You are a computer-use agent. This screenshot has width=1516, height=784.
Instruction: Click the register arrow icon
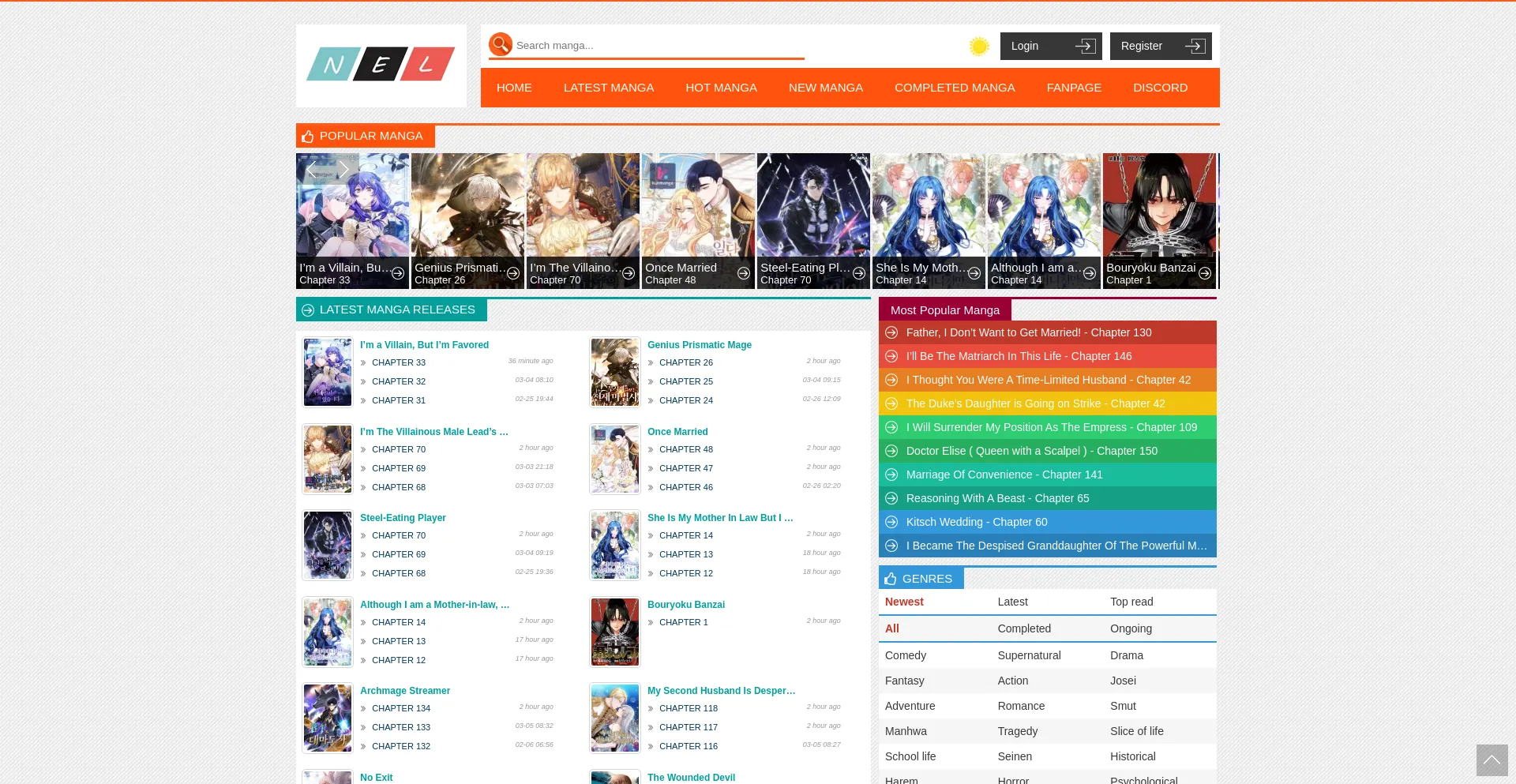pyautogui.click(x=1195, y=47)
